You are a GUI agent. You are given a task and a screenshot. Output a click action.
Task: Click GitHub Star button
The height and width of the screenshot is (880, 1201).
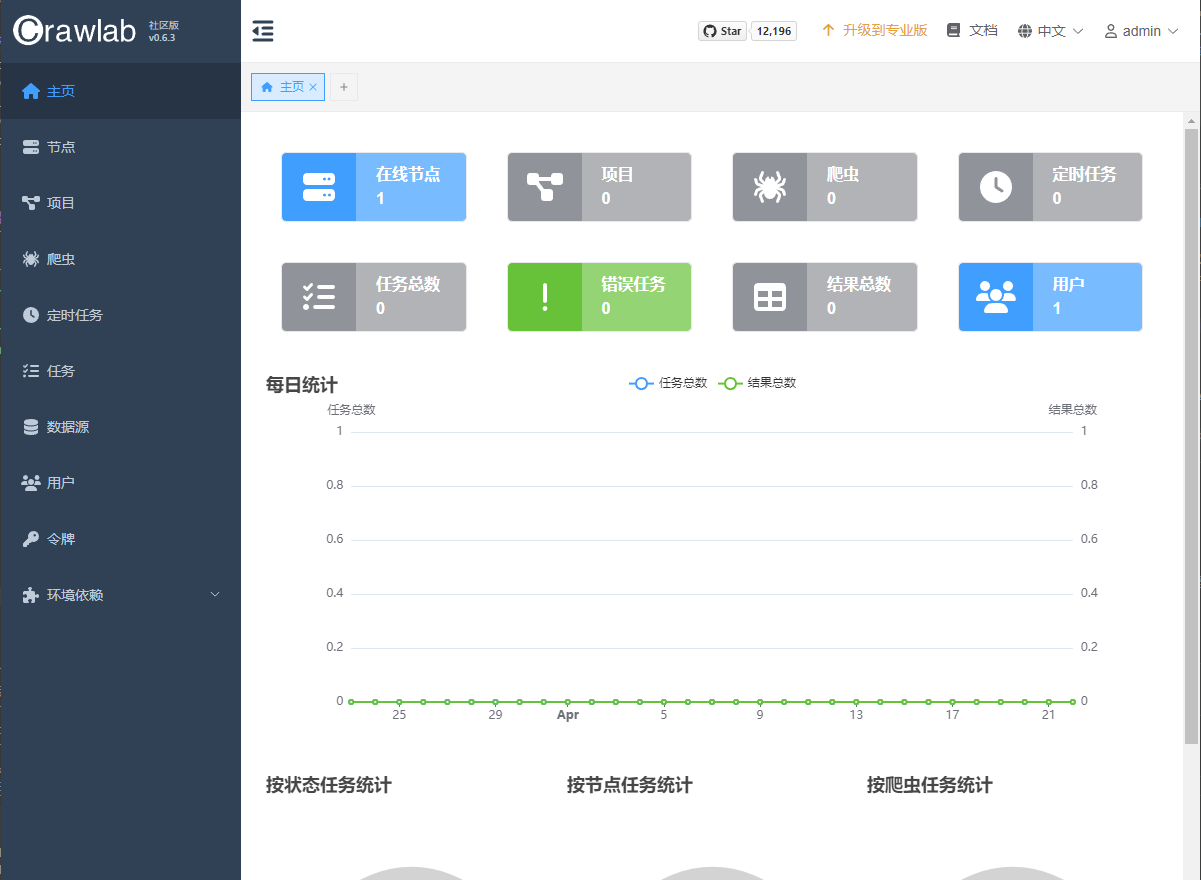pos(722,31)
